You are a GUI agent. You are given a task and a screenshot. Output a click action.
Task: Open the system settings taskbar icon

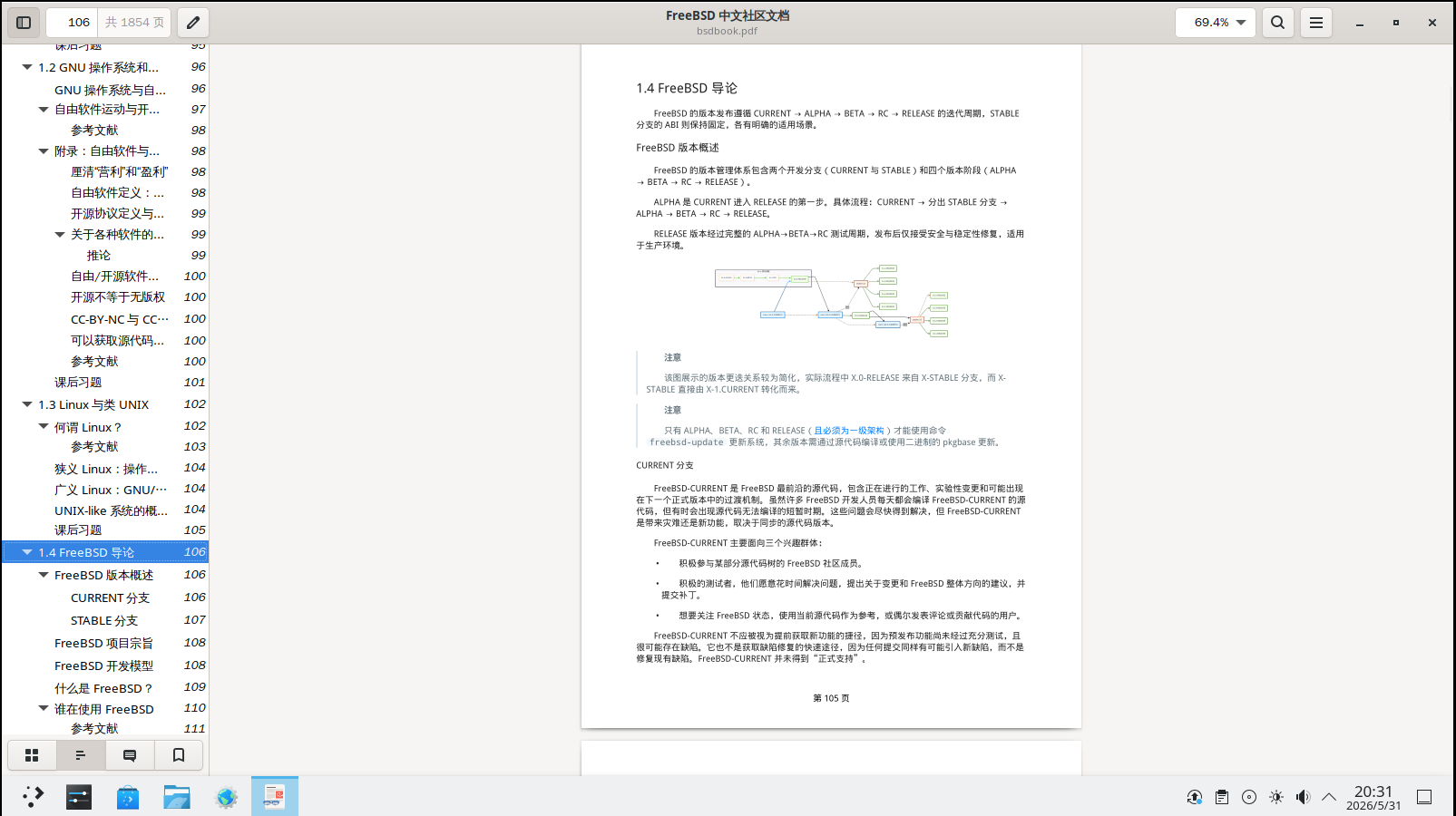pyautogui.click(x=79, y=797)
